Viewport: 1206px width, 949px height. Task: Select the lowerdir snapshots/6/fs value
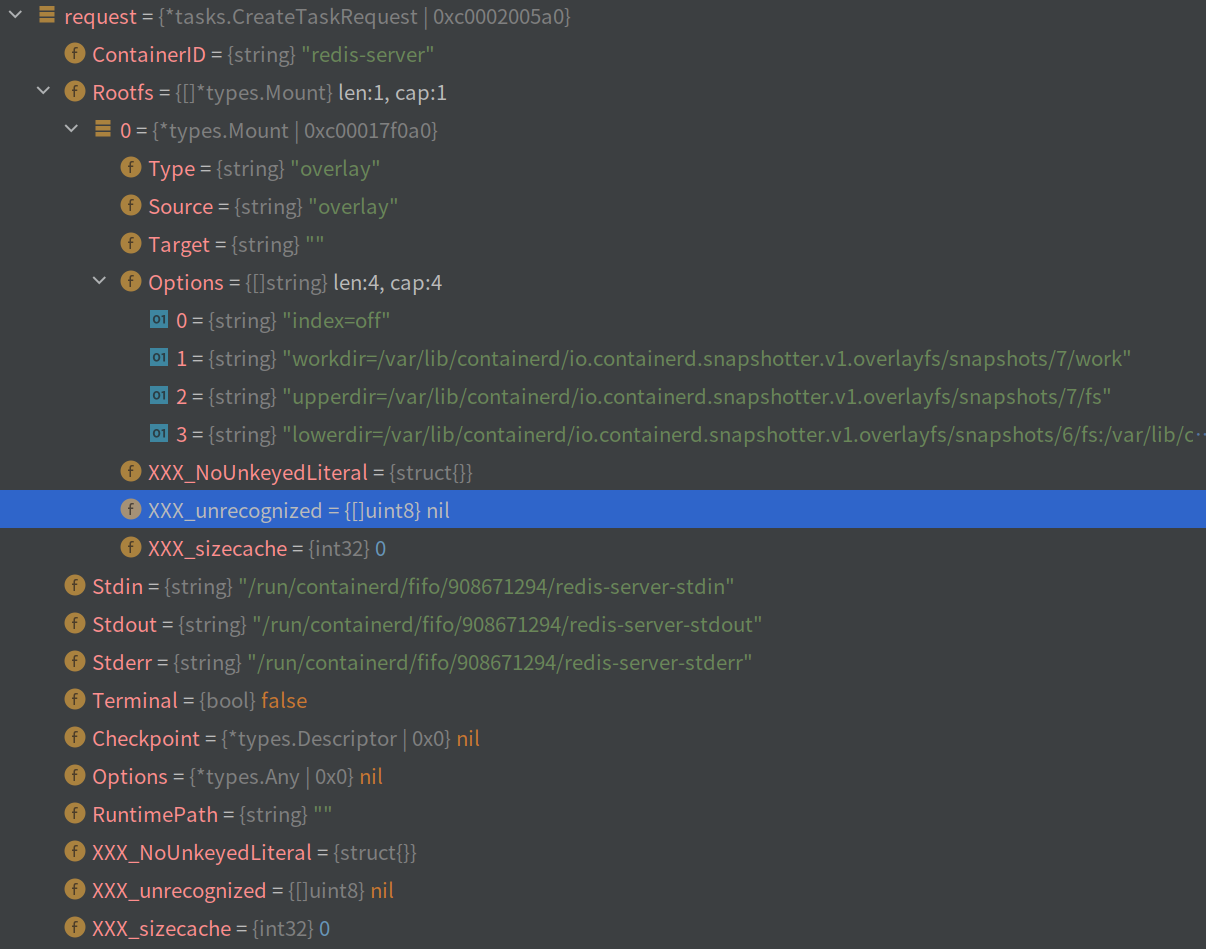point(744,434)
